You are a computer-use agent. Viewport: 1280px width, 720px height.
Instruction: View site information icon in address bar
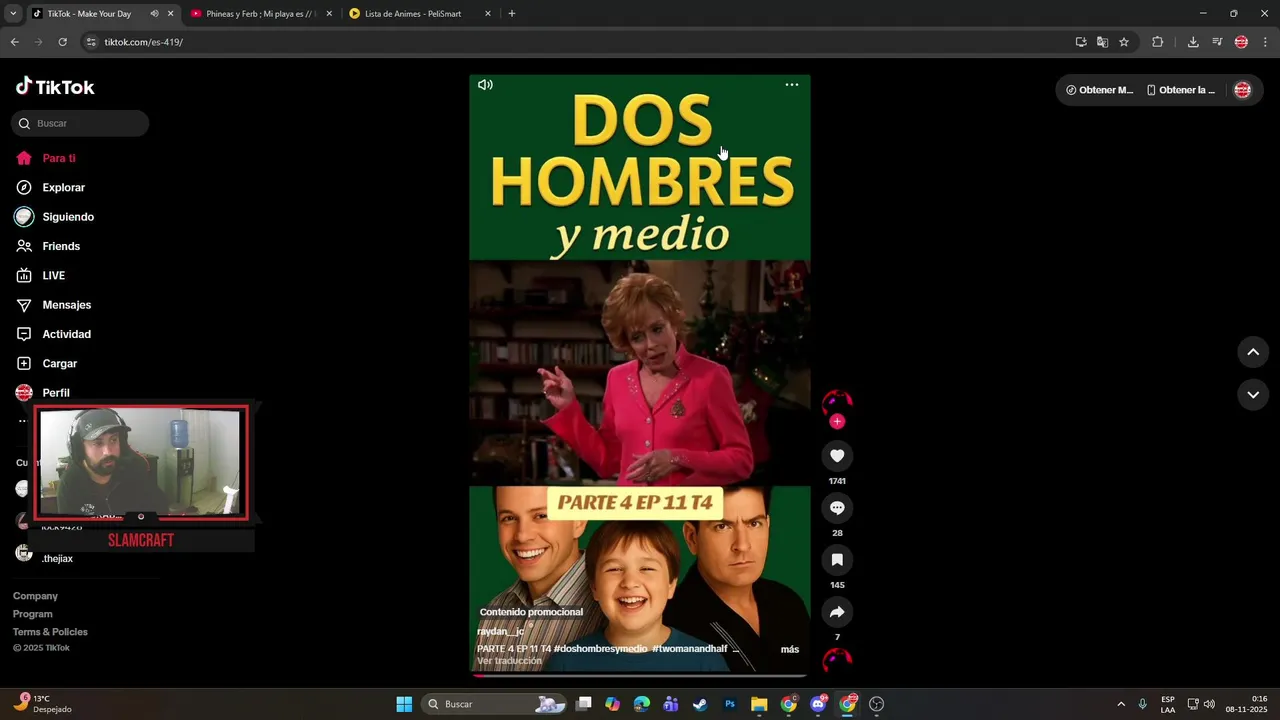(91, 42)
